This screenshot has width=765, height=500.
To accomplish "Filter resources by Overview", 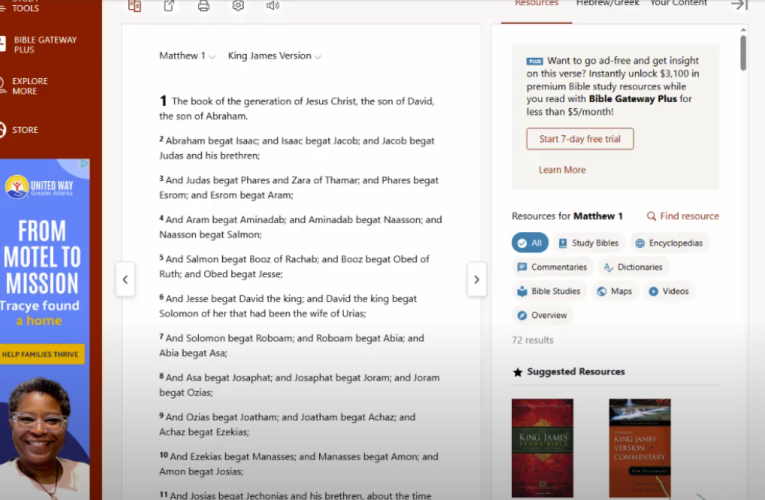I will coord(542,315).
